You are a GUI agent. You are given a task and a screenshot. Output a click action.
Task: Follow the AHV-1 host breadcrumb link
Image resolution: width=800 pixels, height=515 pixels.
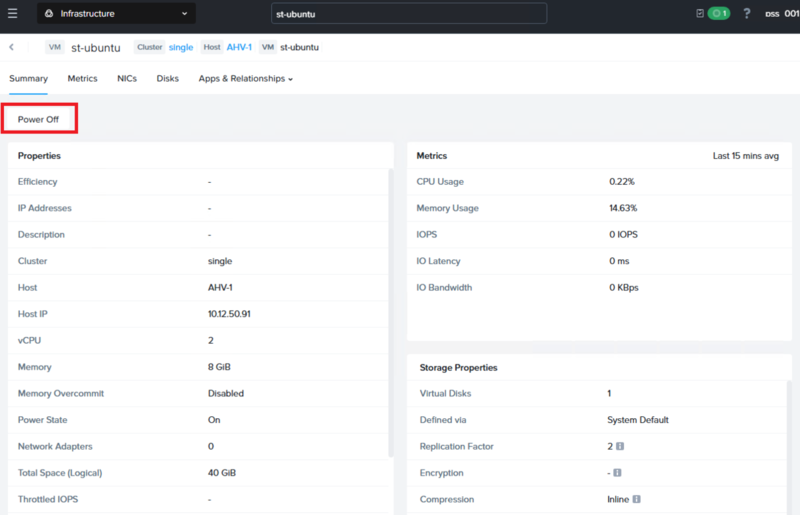click(239, 47)
